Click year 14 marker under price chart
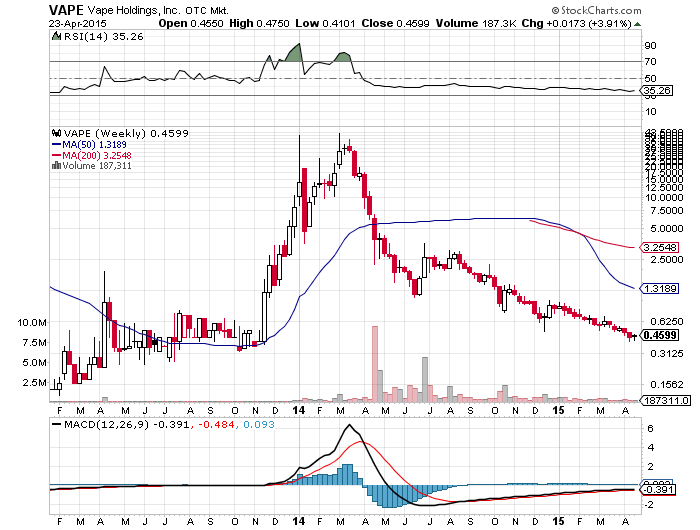 [x=299, y=410]
